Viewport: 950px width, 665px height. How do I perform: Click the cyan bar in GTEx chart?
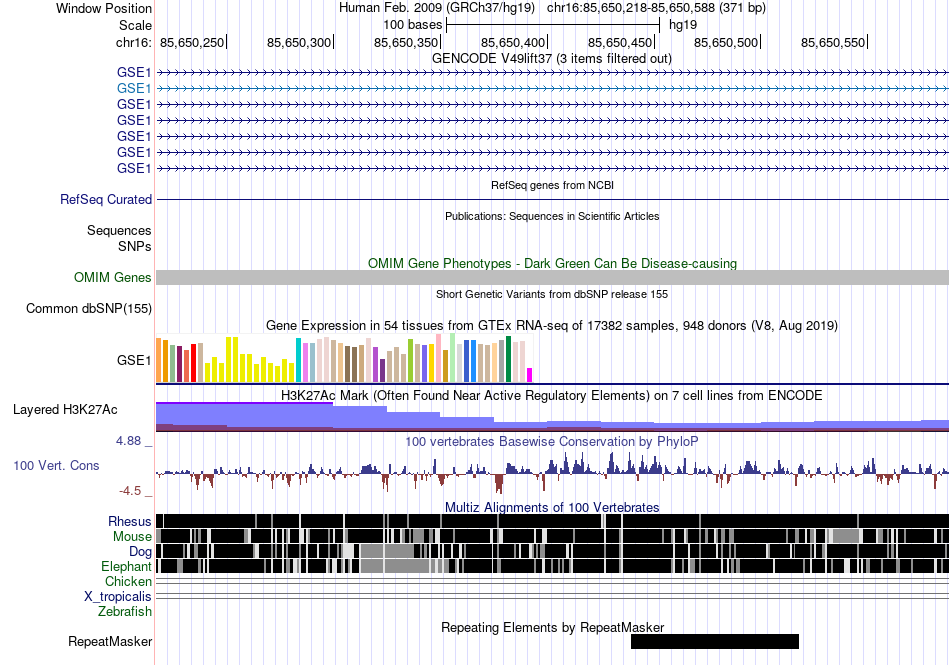pos(299,360)
